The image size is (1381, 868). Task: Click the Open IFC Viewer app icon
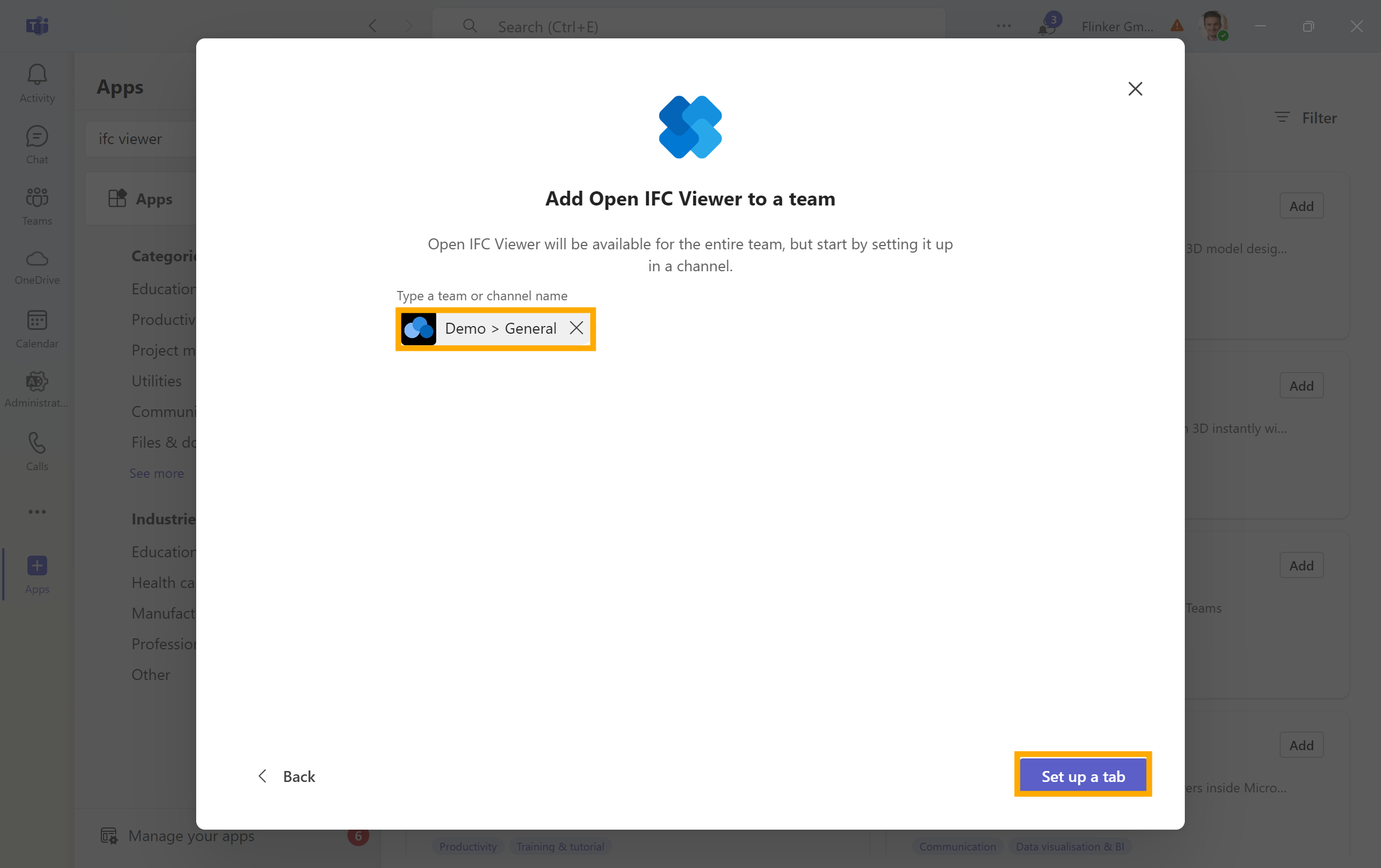tap(689, 127)
